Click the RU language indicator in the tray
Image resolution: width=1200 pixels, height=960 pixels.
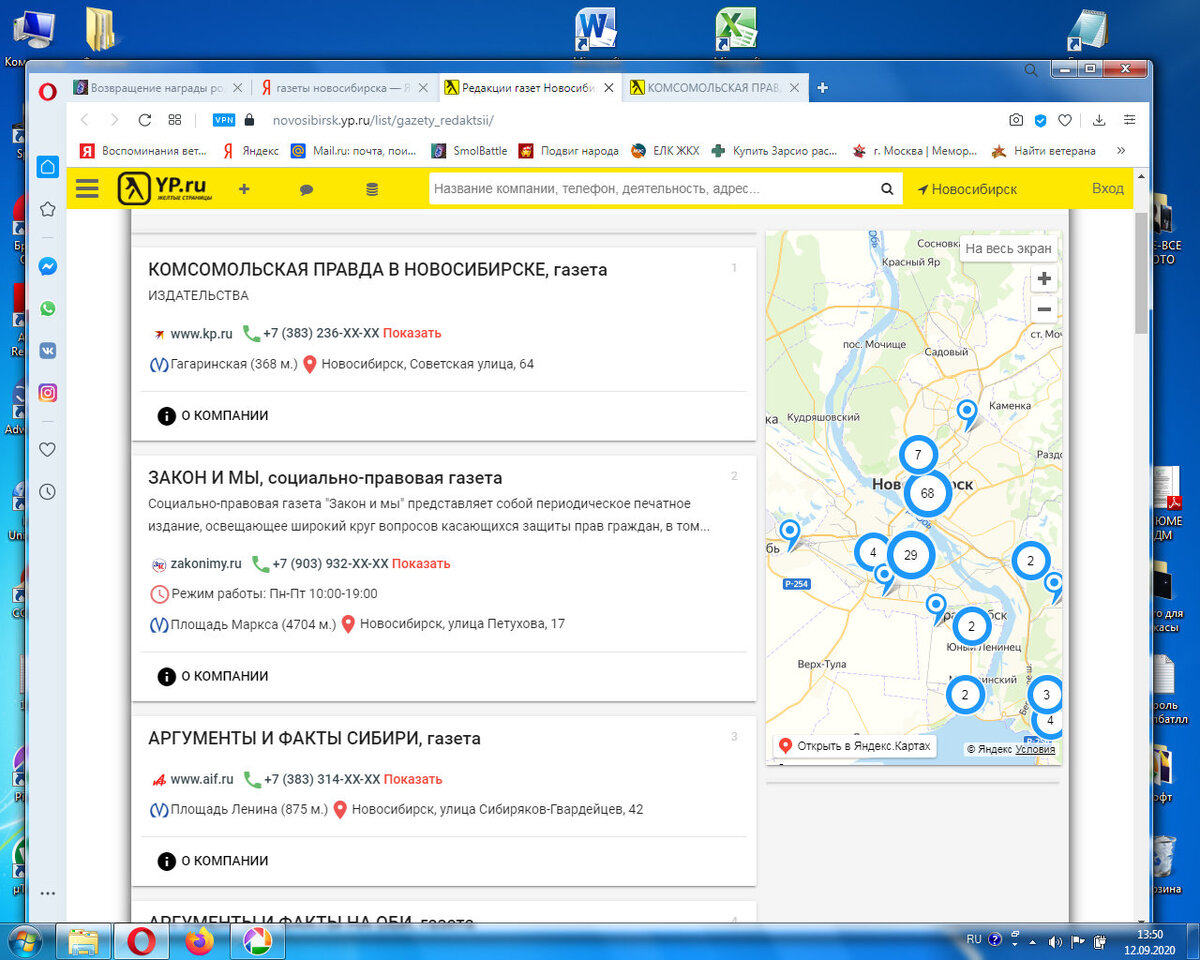point(974,940)
